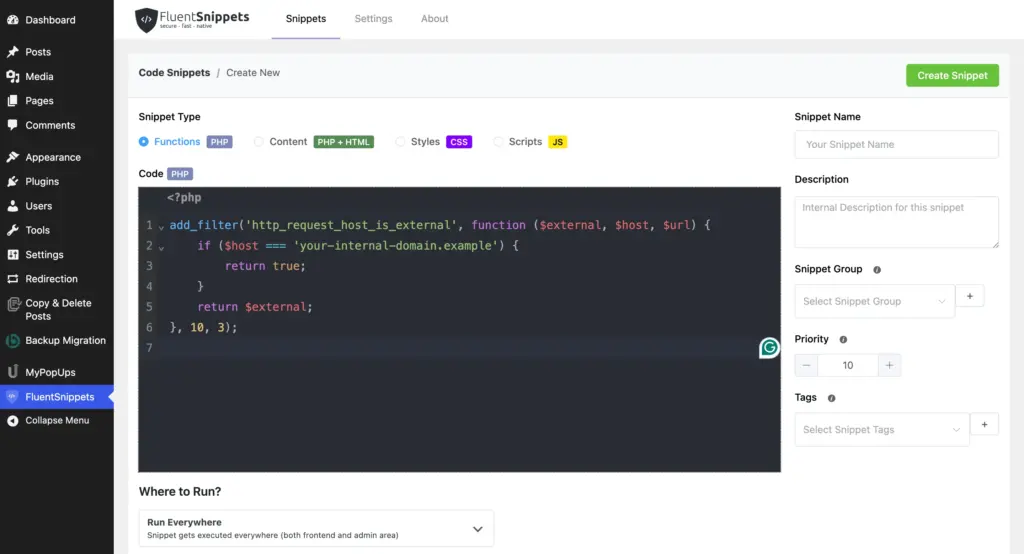This screenshot has height=554, width=1024.
Task: Click the Create Snippet button
Action: 952,76
